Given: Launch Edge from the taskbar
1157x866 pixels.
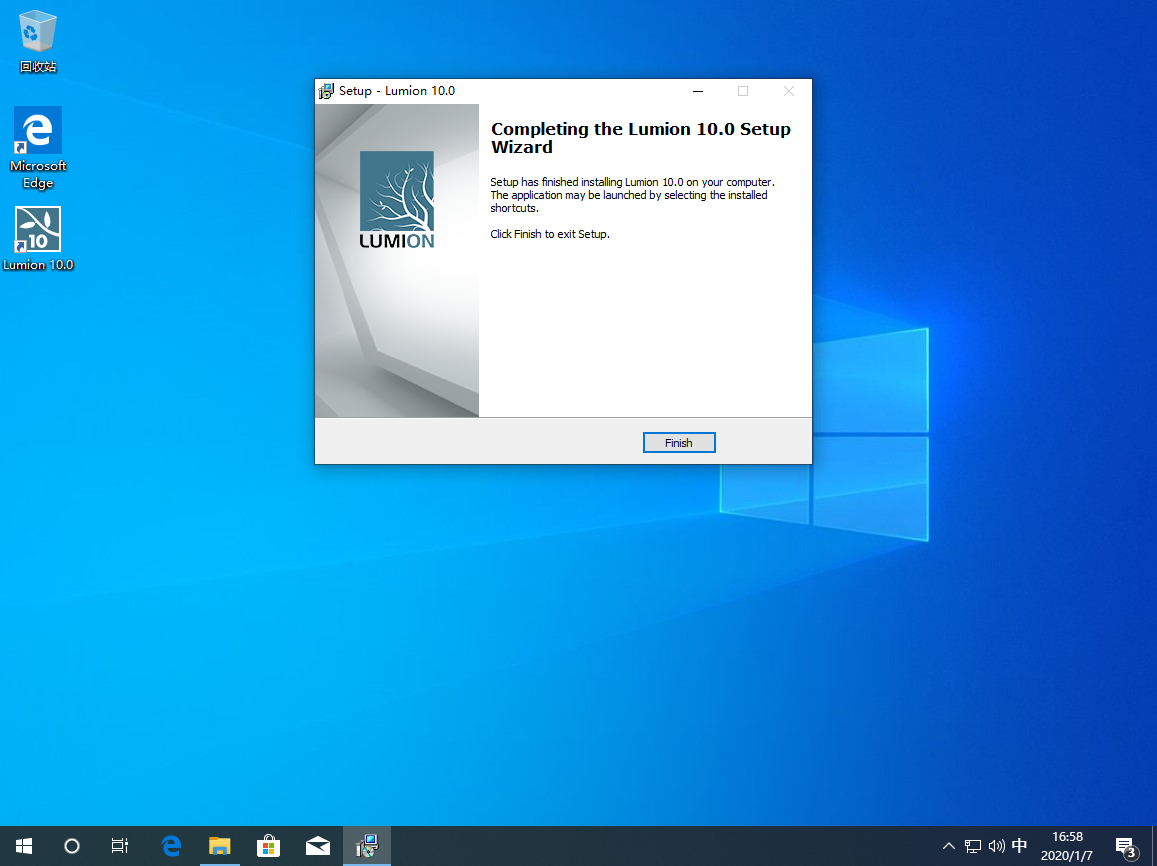Looking at the screenshot, I should coord(171,846).
